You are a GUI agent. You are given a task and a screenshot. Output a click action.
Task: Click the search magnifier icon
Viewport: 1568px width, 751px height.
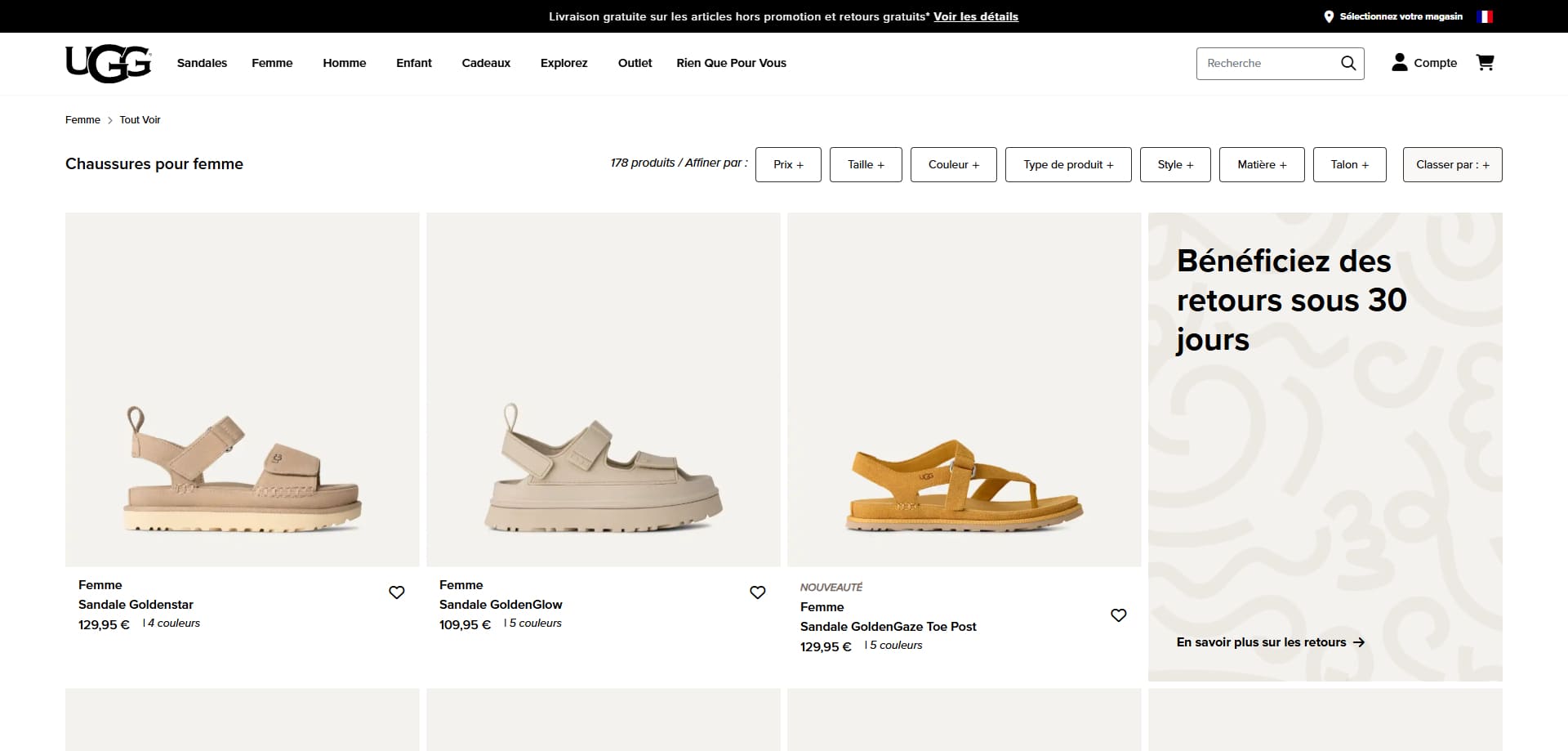click(x=1348, y=63)
